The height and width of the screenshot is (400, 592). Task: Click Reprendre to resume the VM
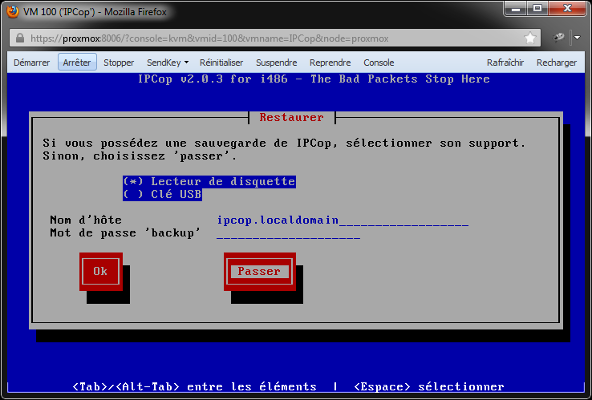[330, 62]
